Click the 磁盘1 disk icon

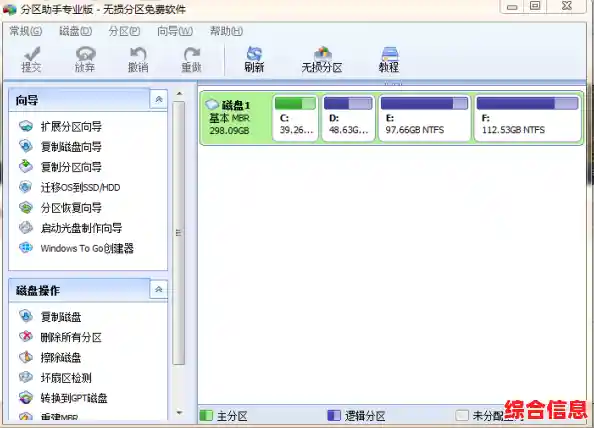(211, 104)
